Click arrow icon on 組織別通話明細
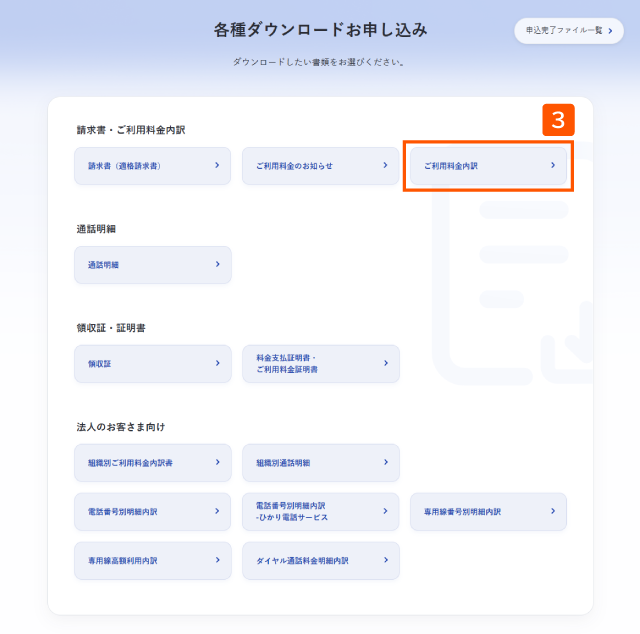 [x=386, y=462]
